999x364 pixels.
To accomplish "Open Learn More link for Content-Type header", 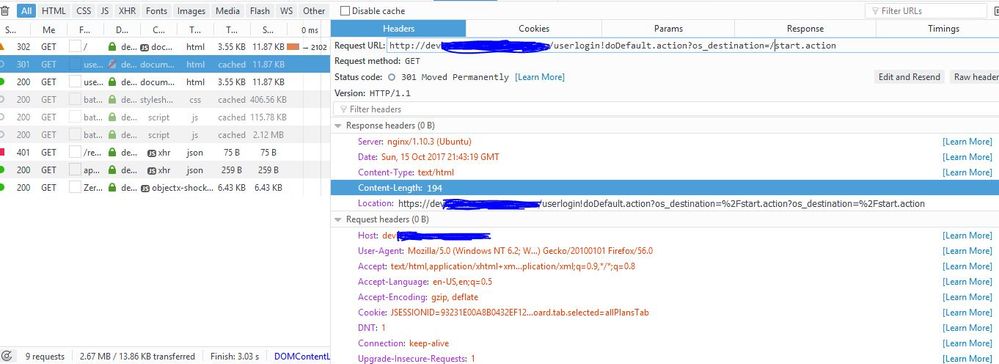I will point(967,173).
